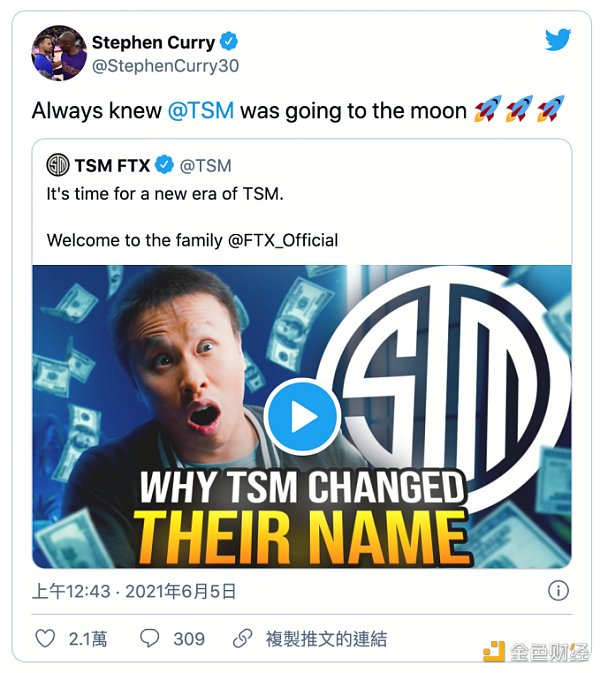Click the TSM FTX account name
The height and width of the screenshot is (673, 600).
point(112,165)
